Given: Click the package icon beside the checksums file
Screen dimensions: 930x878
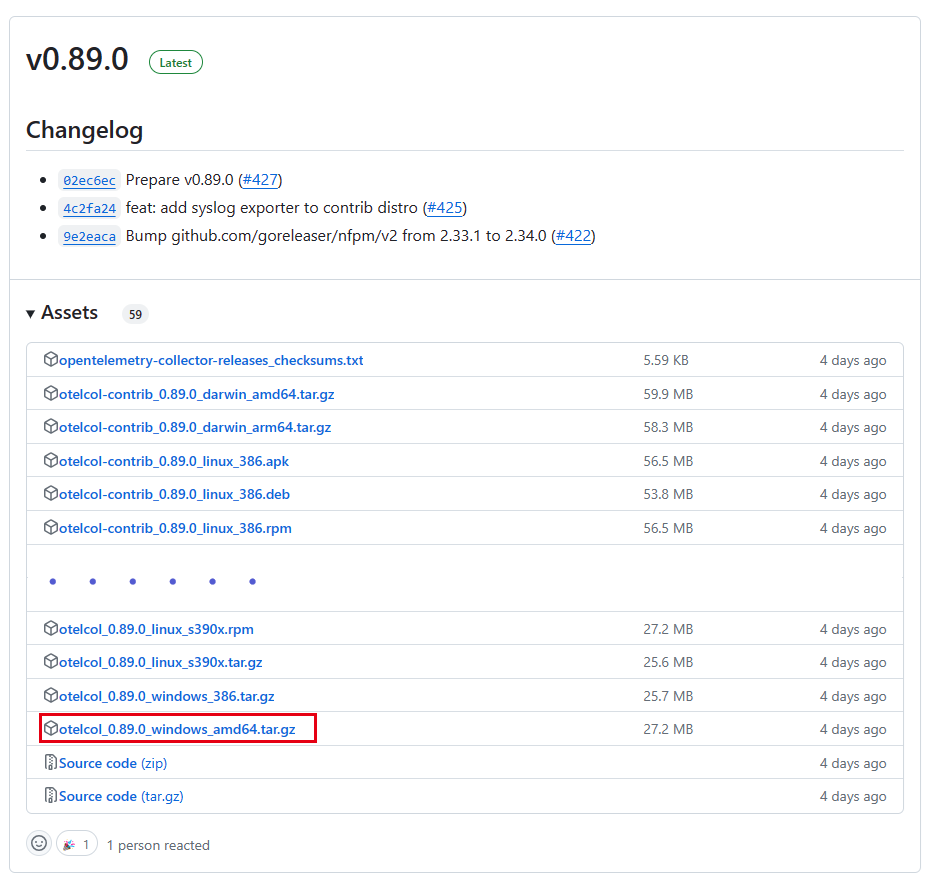Looking at the screenshot, I should 51,360.
